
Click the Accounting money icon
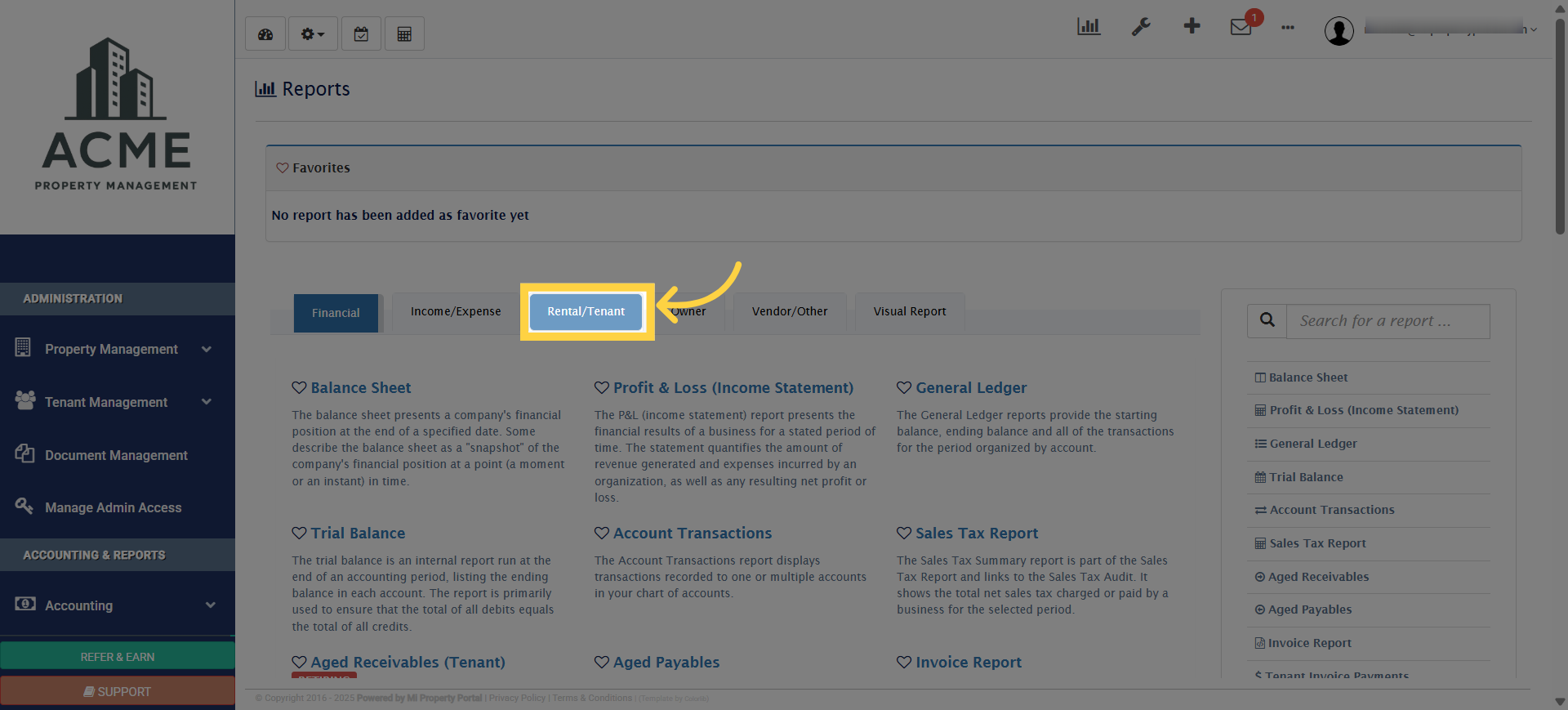25,604
